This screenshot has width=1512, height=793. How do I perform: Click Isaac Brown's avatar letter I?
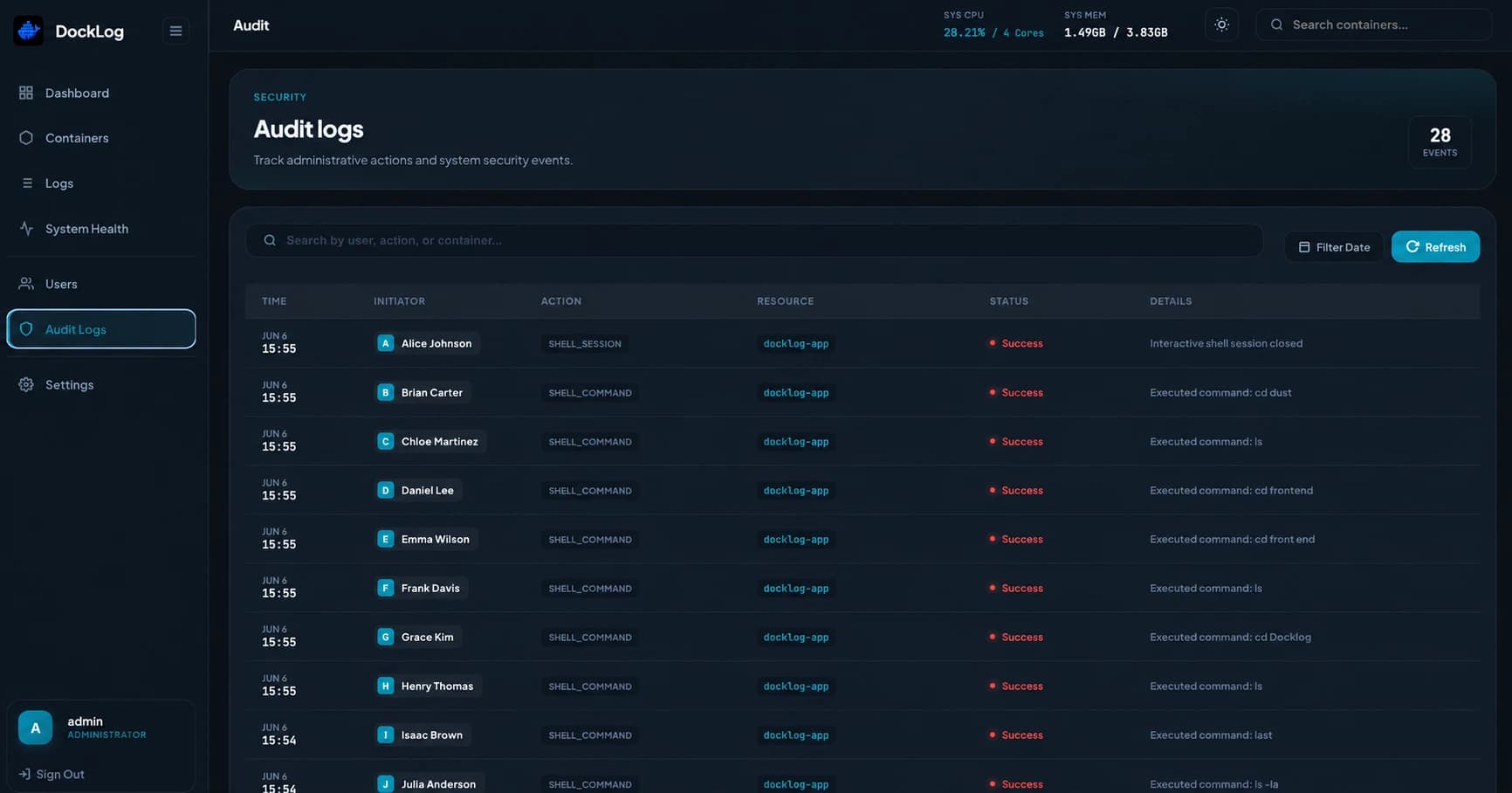point(385,734)
